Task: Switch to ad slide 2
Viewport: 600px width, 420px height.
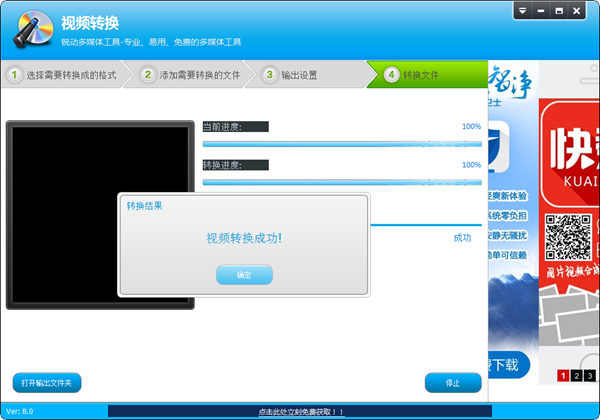Action: [576, 376]
